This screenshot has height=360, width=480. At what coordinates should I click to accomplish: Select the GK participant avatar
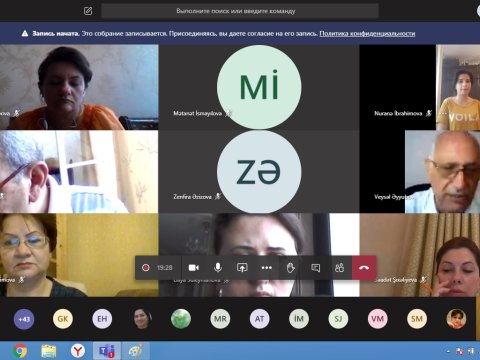tap(63, 319)
